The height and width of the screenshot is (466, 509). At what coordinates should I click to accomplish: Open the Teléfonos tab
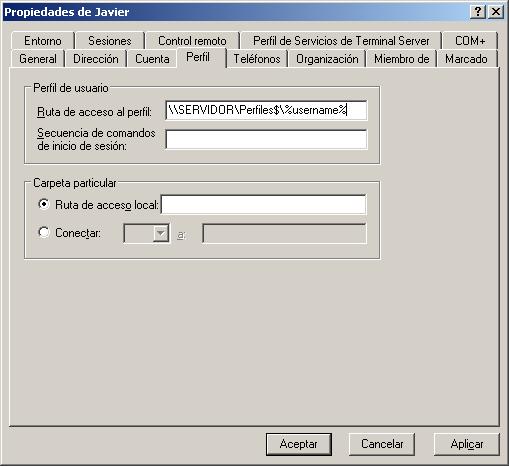point(257,59)
